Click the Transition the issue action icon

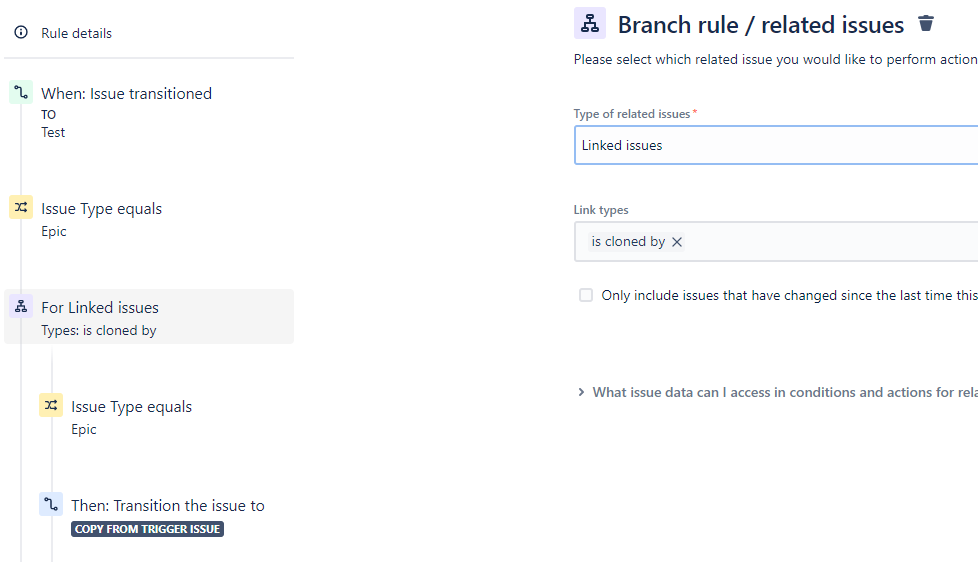pyautogui.click(x=51, y=504)
